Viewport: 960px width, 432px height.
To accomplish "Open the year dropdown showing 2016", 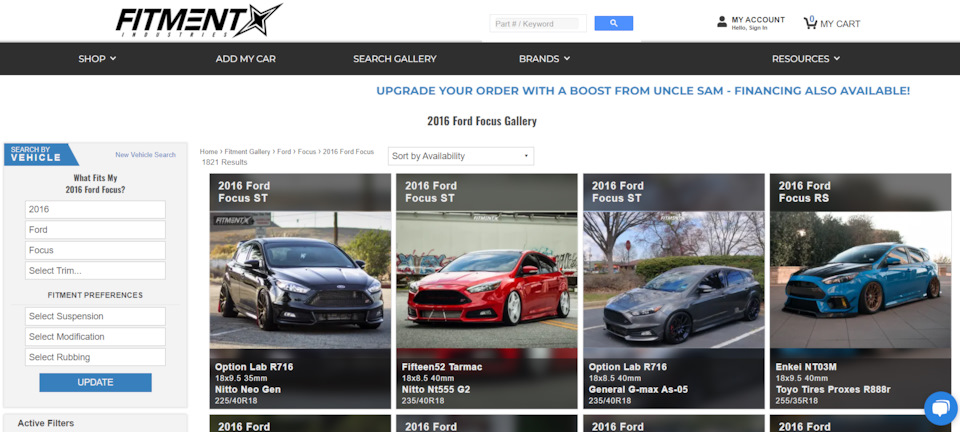I will click(96, 209).
